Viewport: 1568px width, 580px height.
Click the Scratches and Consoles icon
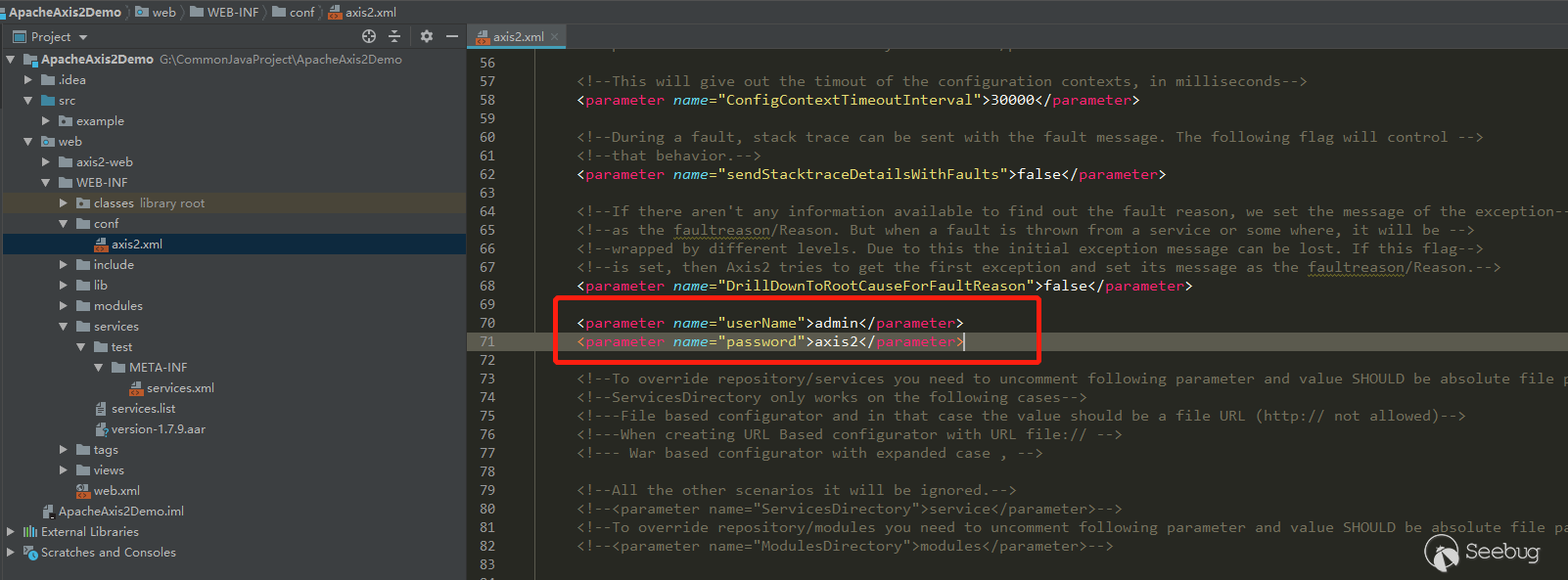(29, 553)
